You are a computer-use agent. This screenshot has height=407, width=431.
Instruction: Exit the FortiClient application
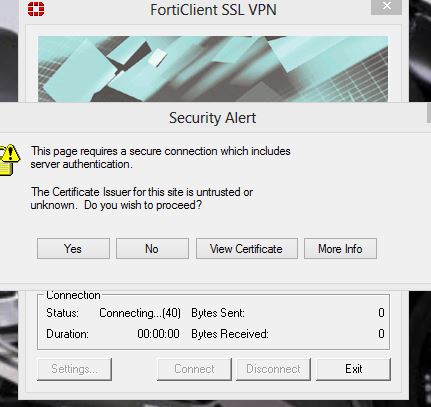[x=353, y=369]
